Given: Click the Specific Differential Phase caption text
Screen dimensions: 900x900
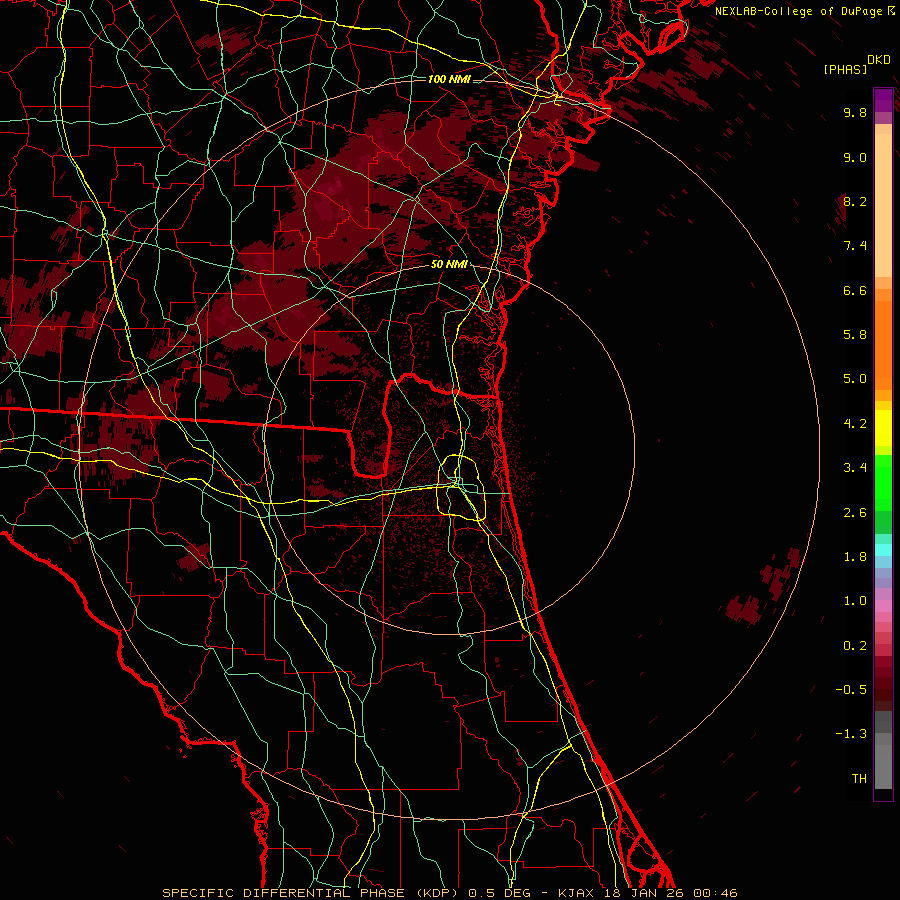Looking at the screenshot, I should [x=449, y=893].
